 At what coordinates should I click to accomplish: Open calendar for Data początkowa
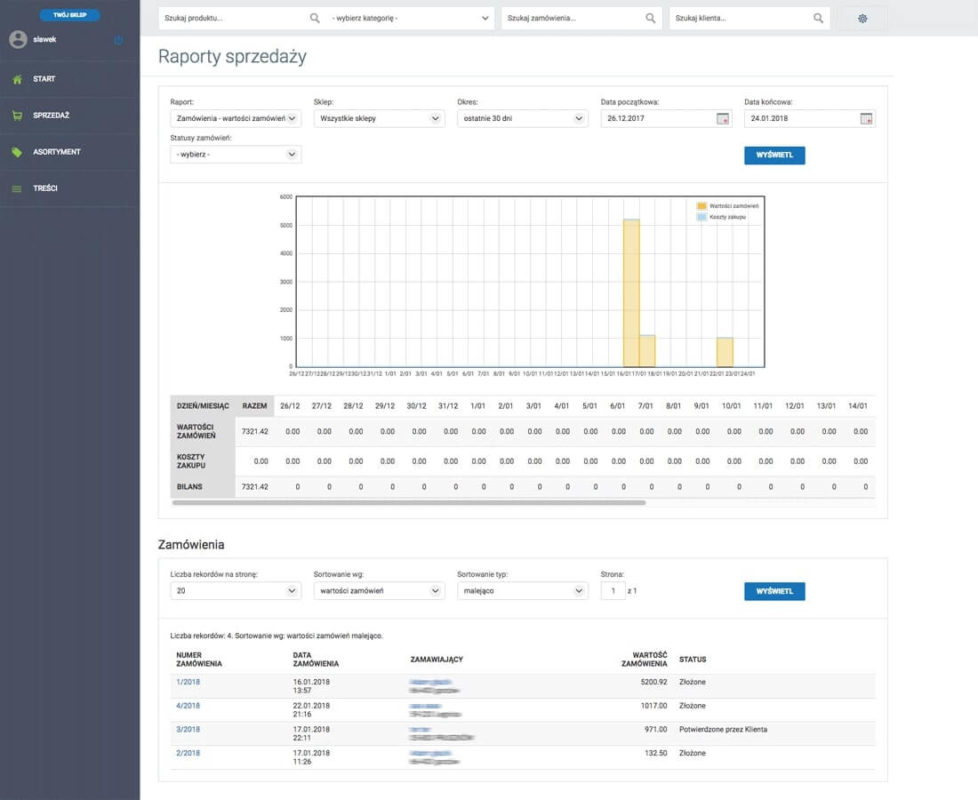[722, 118]
